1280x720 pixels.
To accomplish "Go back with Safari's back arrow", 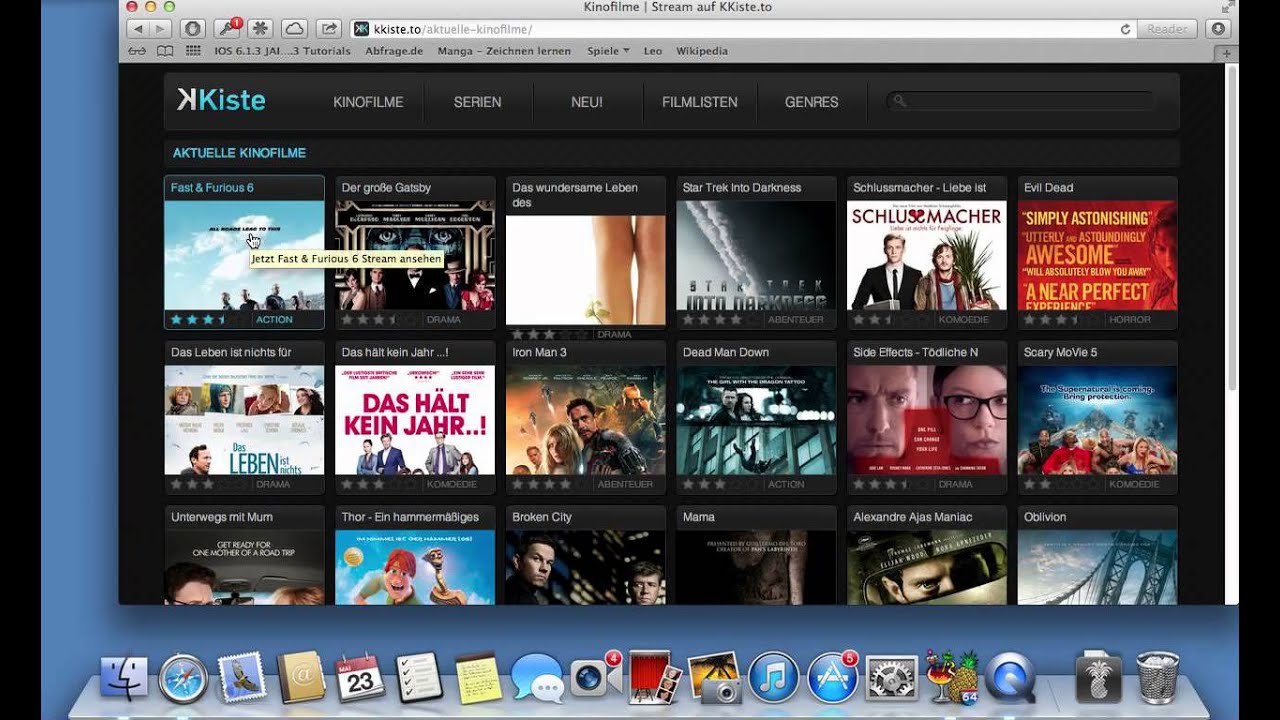I will pyautogui.click(x=138, y=29).
